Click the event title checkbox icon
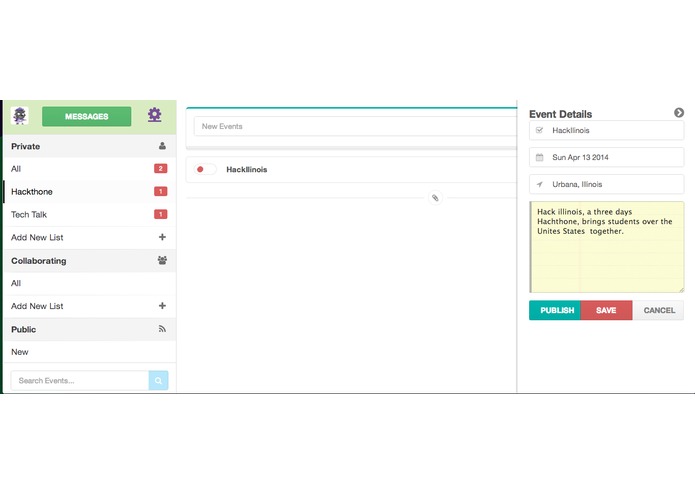This screenshot has width=695, height=494. pos(539,130)
